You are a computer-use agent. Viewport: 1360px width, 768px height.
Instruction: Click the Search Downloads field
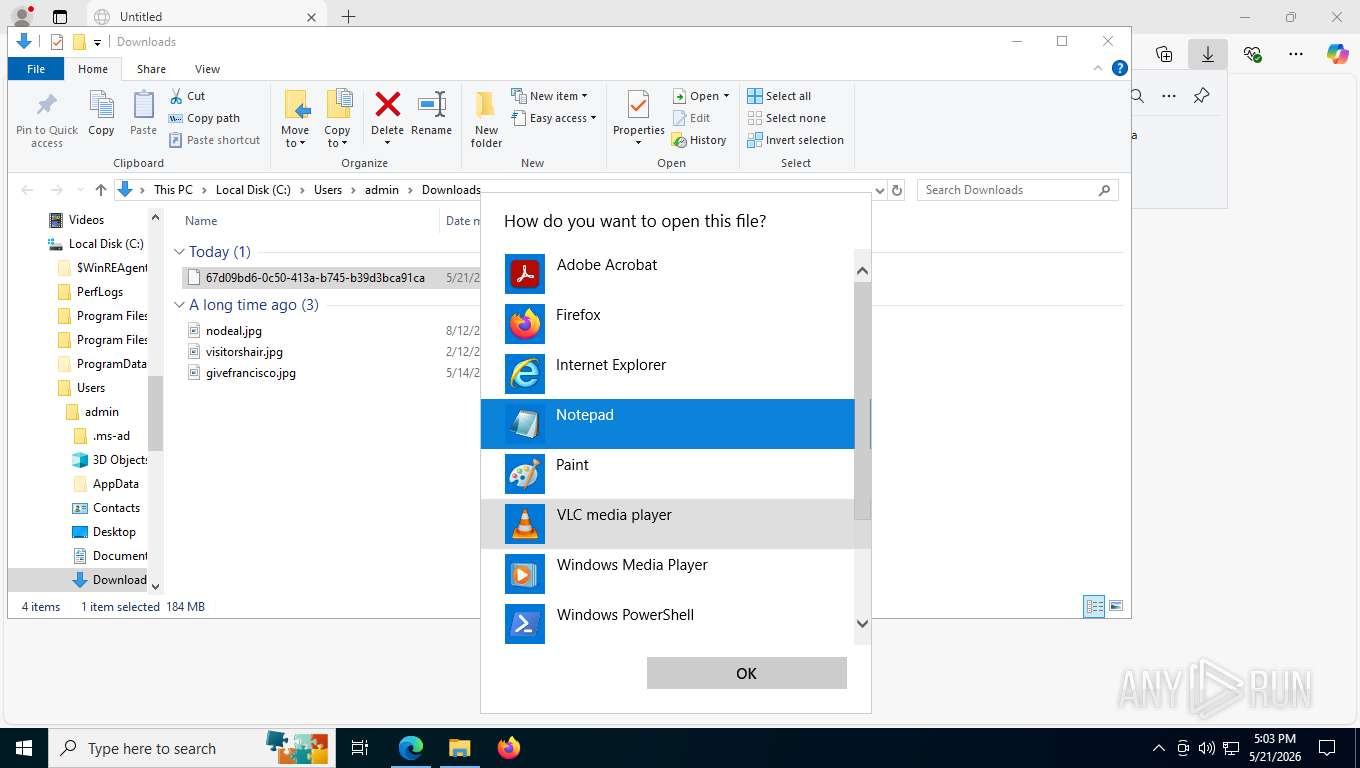pos(1017,190)
